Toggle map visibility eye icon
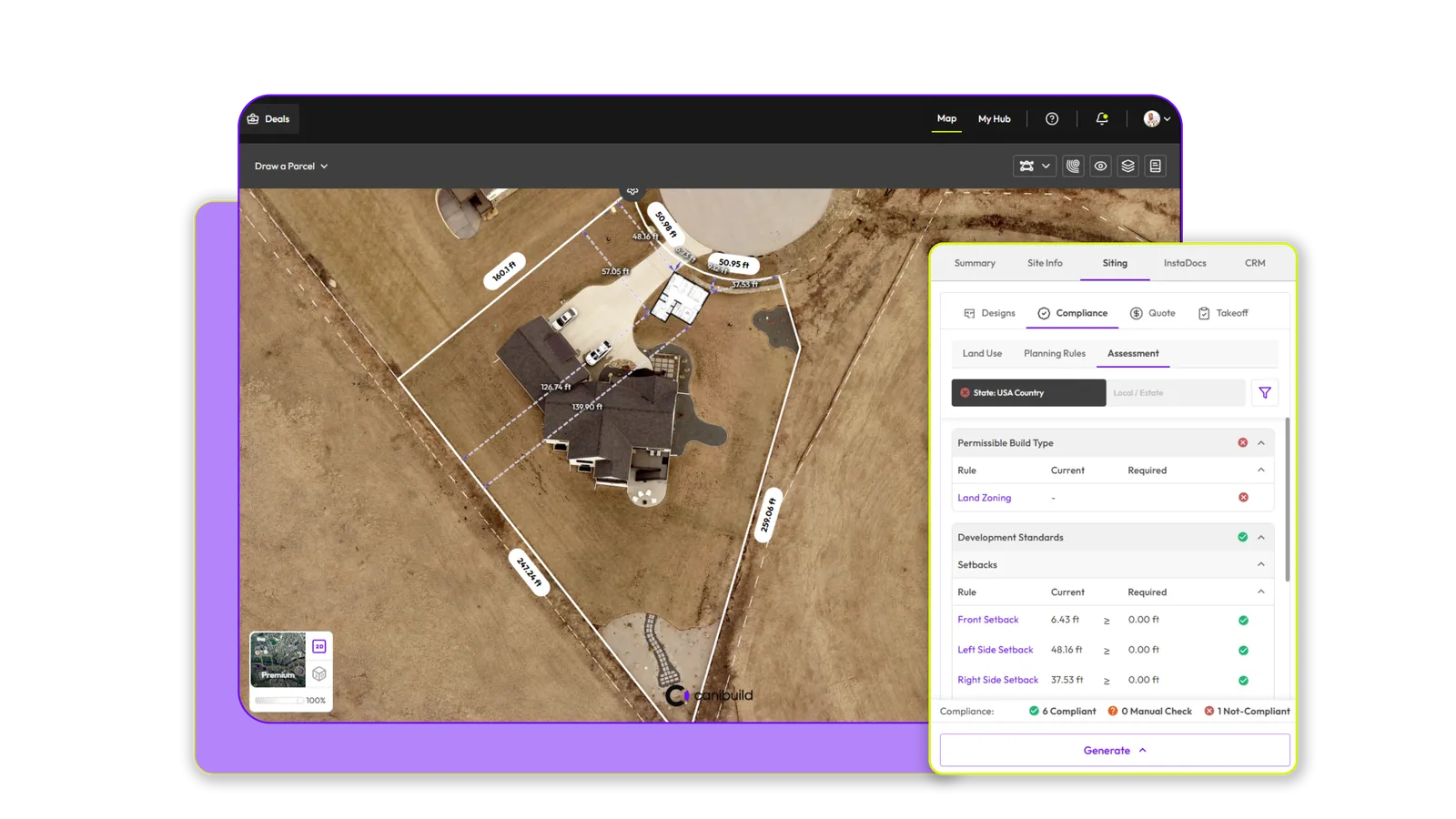Viewport: 1456px width, 819px height. pyautogui.click(x=1100, y=167)
